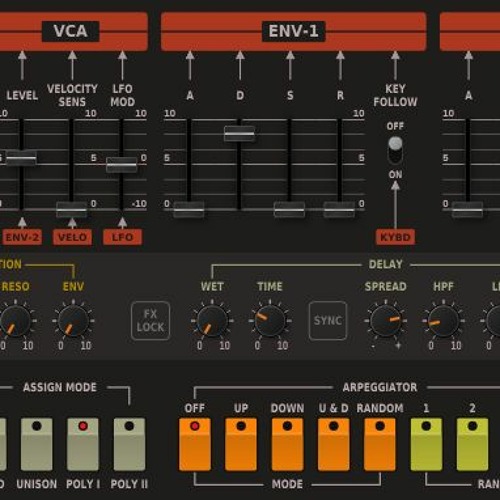Move the ENV-1 decay (D) slider

(239, 134)
